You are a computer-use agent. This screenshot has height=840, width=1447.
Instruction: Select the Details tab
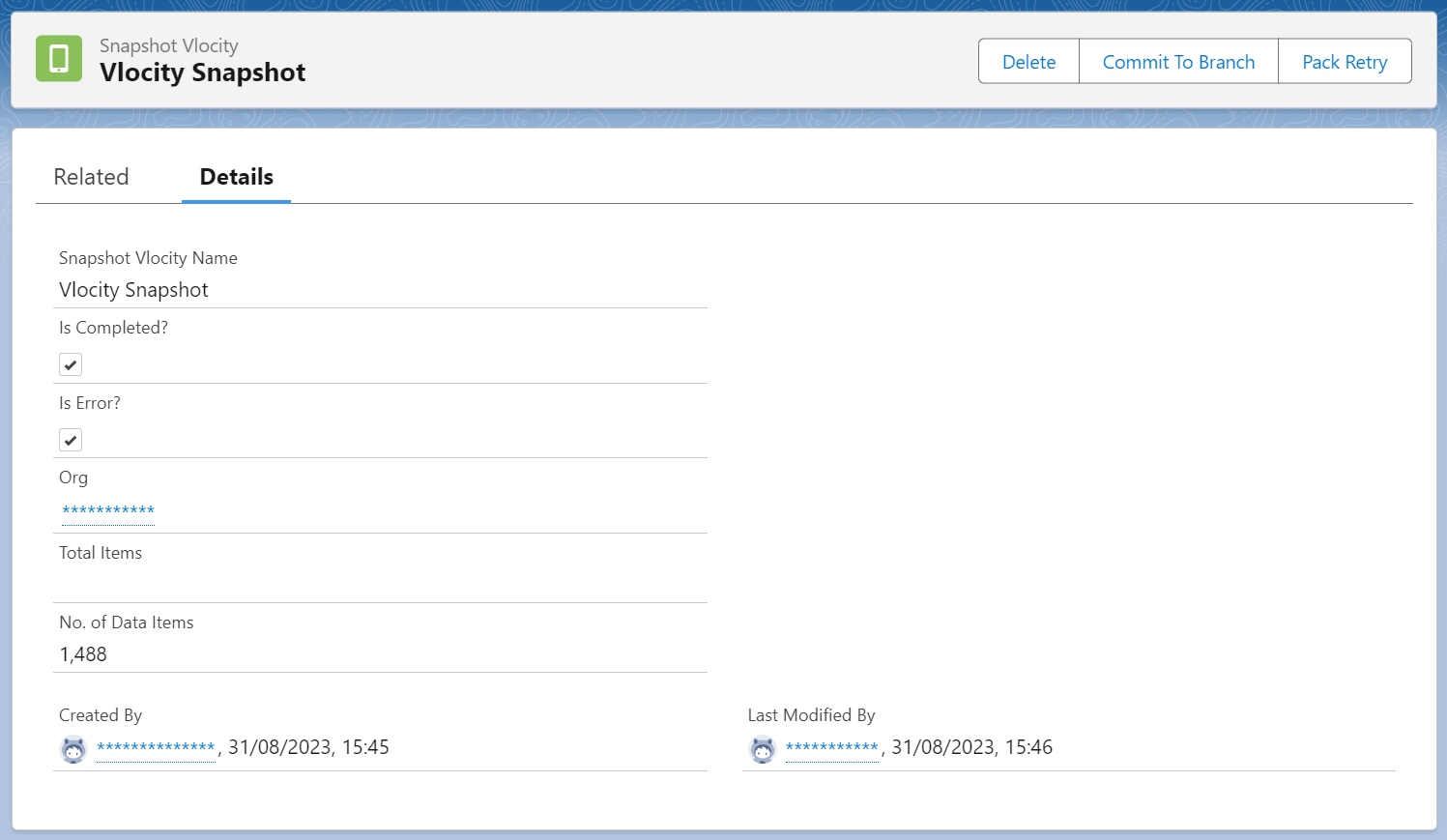pos(236,177)
